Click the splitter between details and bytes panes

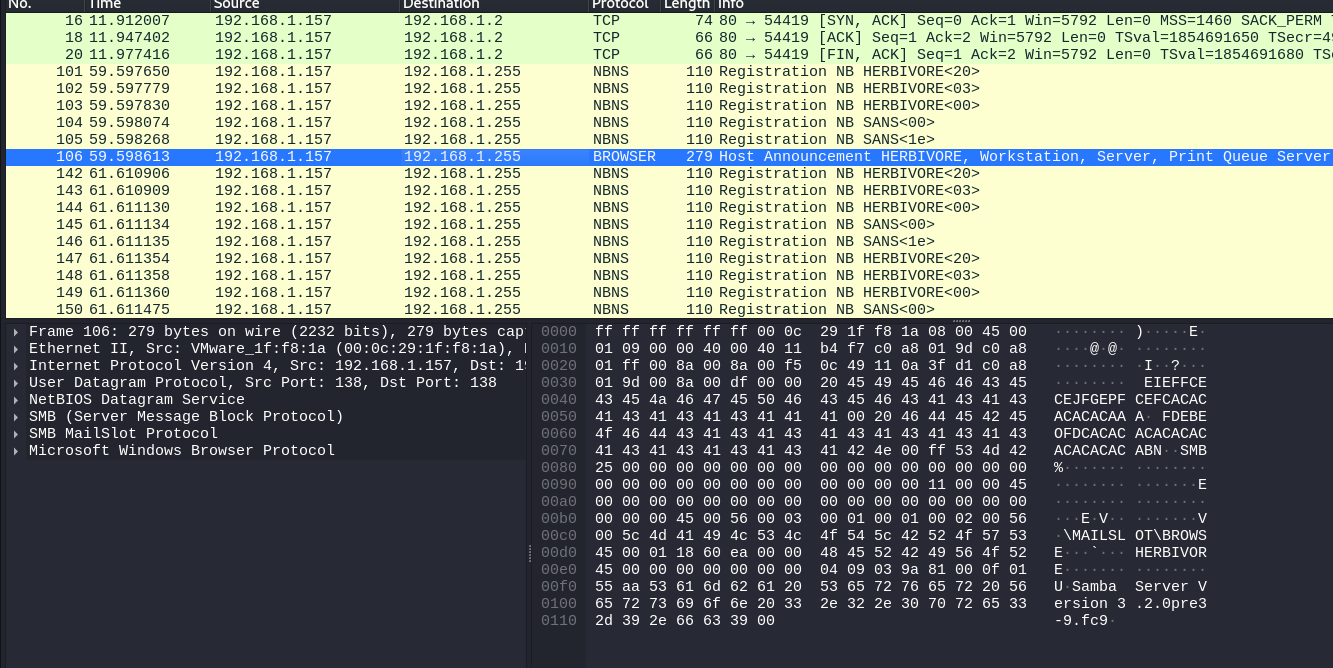(529, 553)
